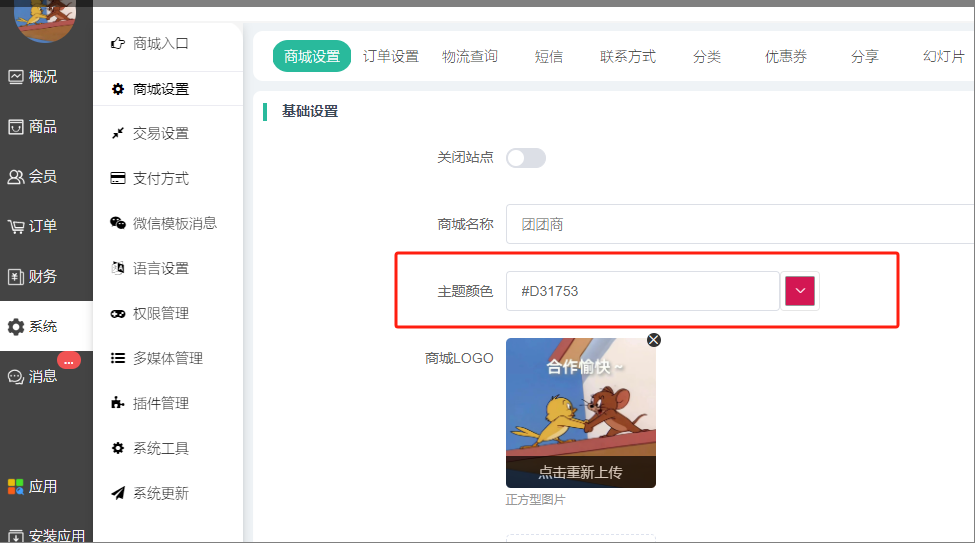975x543 pixels.
Task: Click the 应用 apps grid icon
Action: click(16, 487)
